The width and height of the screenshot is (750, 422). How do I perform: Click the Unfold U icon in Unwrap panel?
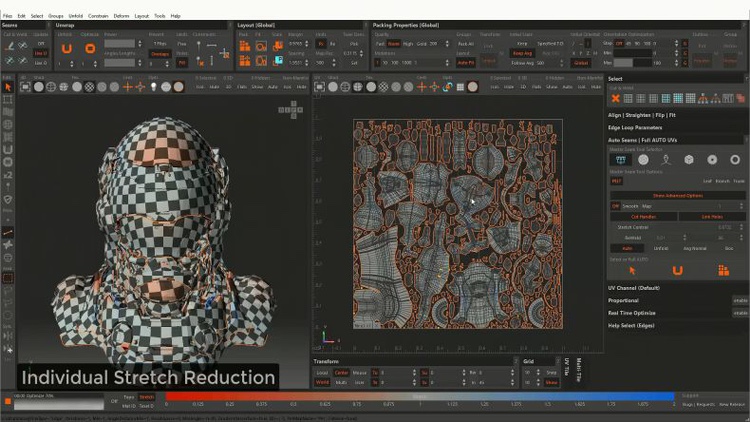click(68, 47)
